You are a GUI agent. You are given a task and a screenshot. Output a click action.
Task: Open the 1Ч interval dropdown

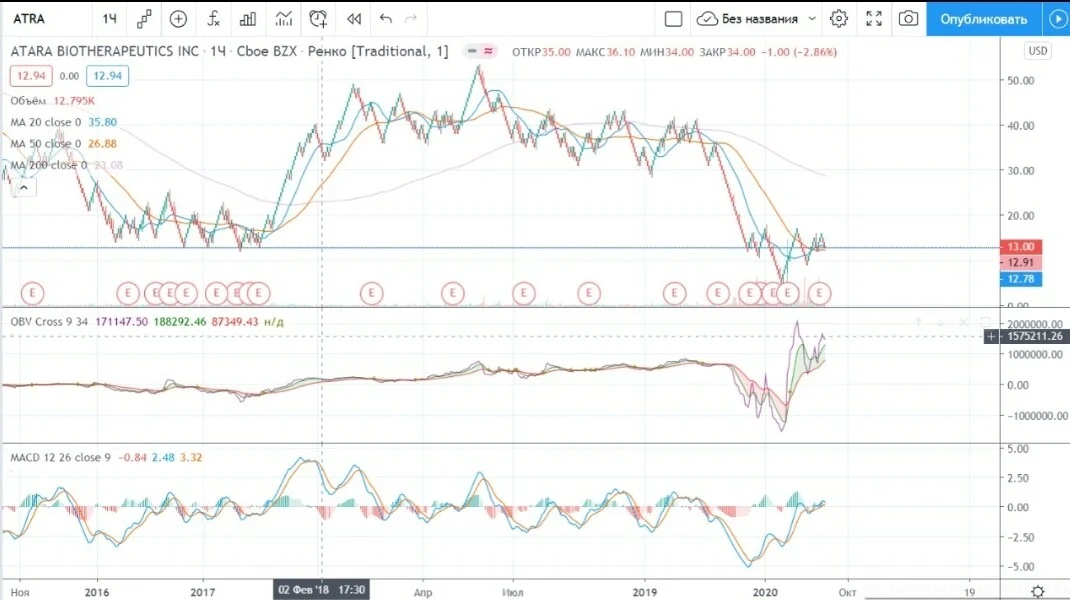pyautogui.click(x=110, y=19)
